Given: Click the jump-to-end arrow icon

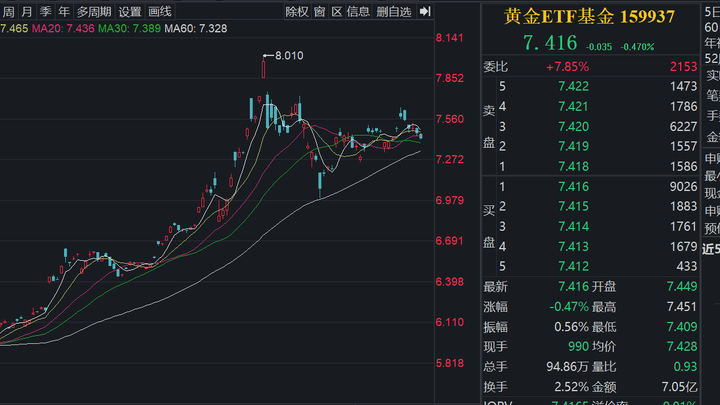Looking at the screenshot, I should [425, 11].
